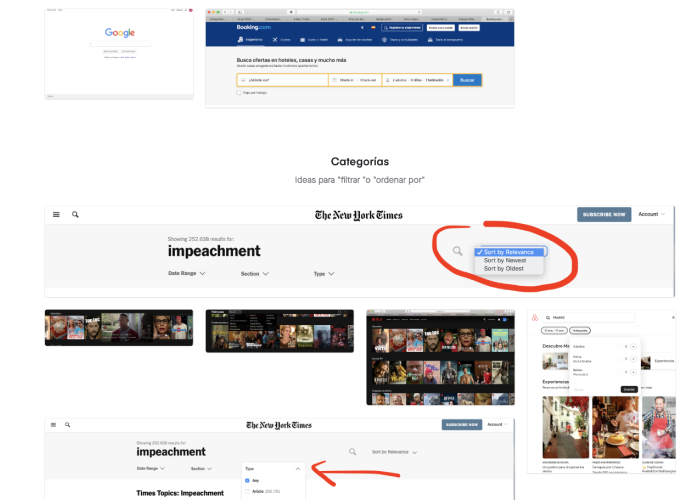Collapse the open Type filter panel
700x500 pixels.
click(298, 469)
